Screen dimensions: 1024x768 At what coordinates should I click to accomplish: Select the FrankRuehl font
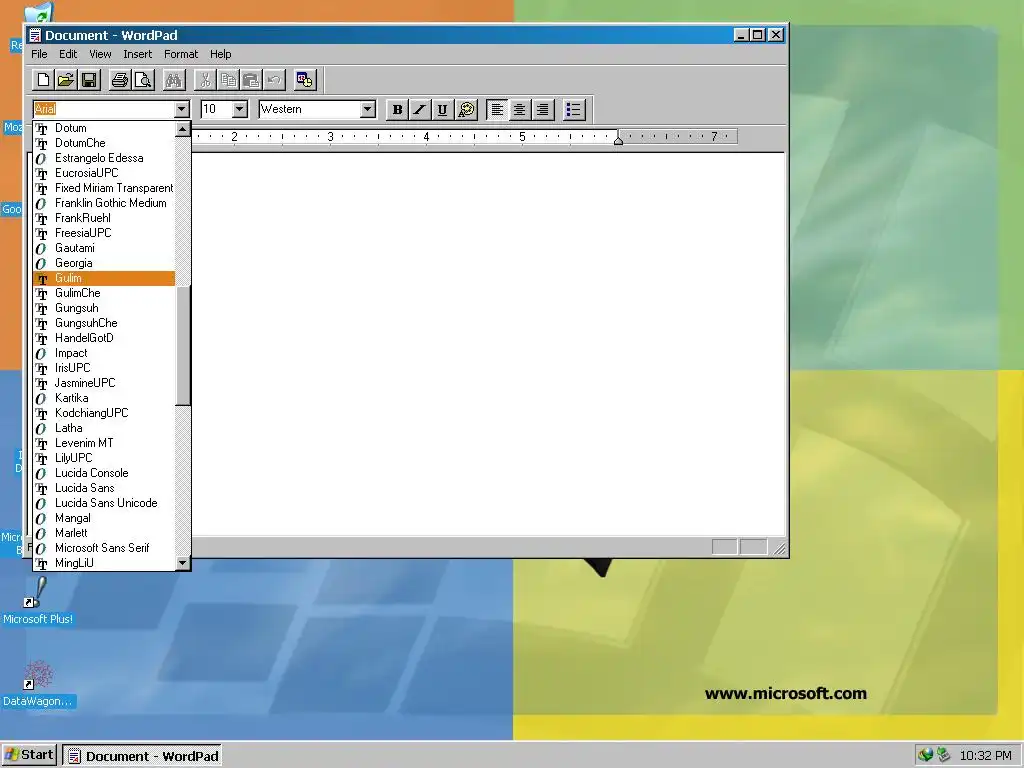(x=104, y=218)
